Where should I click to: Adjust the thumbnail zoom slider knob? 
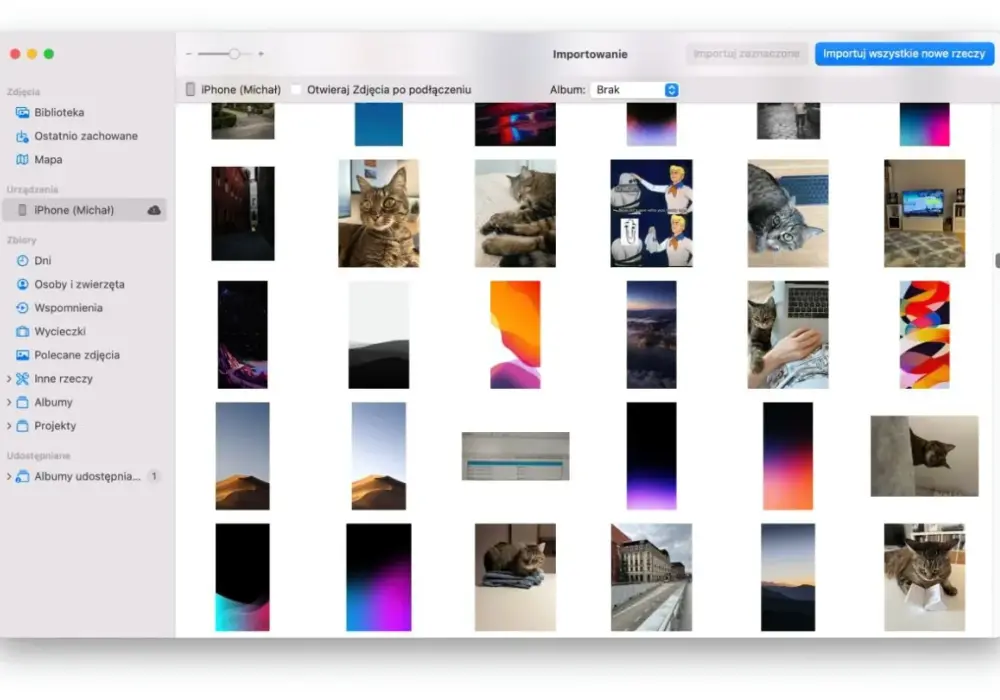pos(234,54)
